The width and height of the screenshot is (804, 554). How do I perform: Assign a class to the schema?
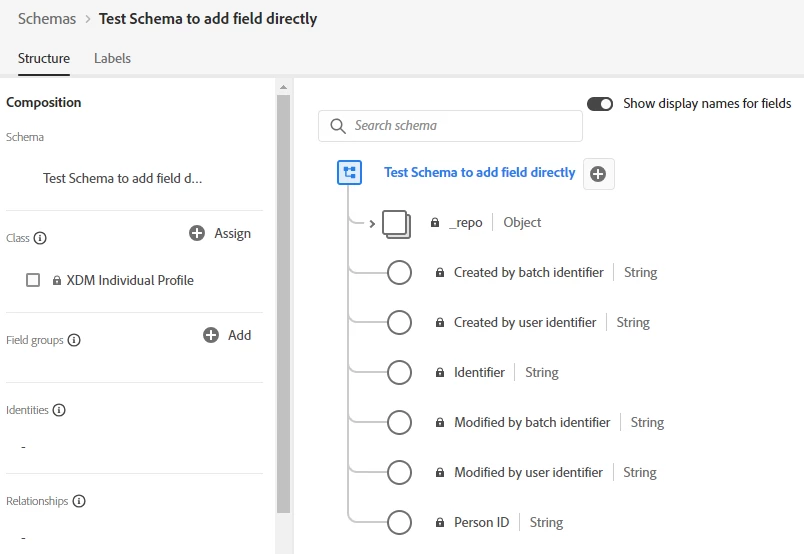point(220,233)
